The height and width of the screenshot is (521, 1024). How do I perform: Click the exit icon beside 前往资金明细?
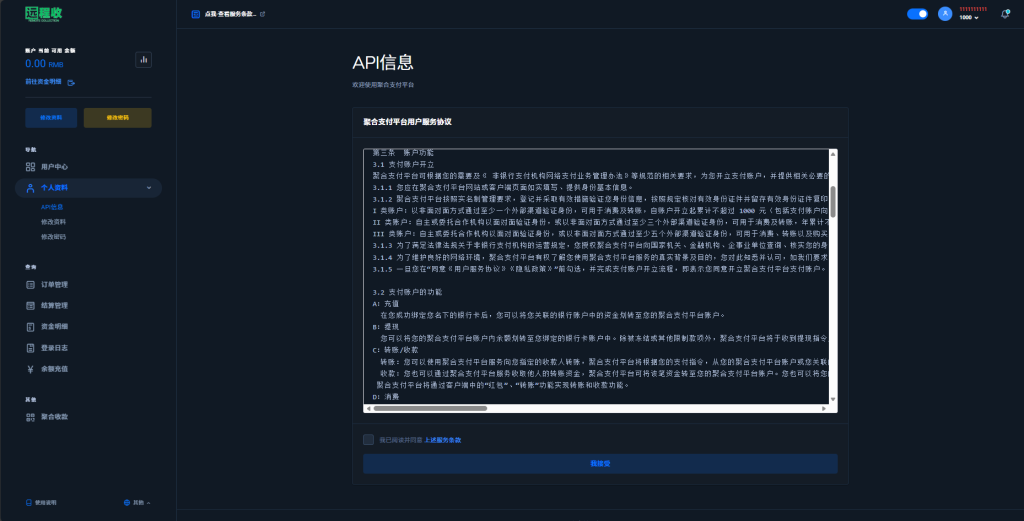pos(71,83)
